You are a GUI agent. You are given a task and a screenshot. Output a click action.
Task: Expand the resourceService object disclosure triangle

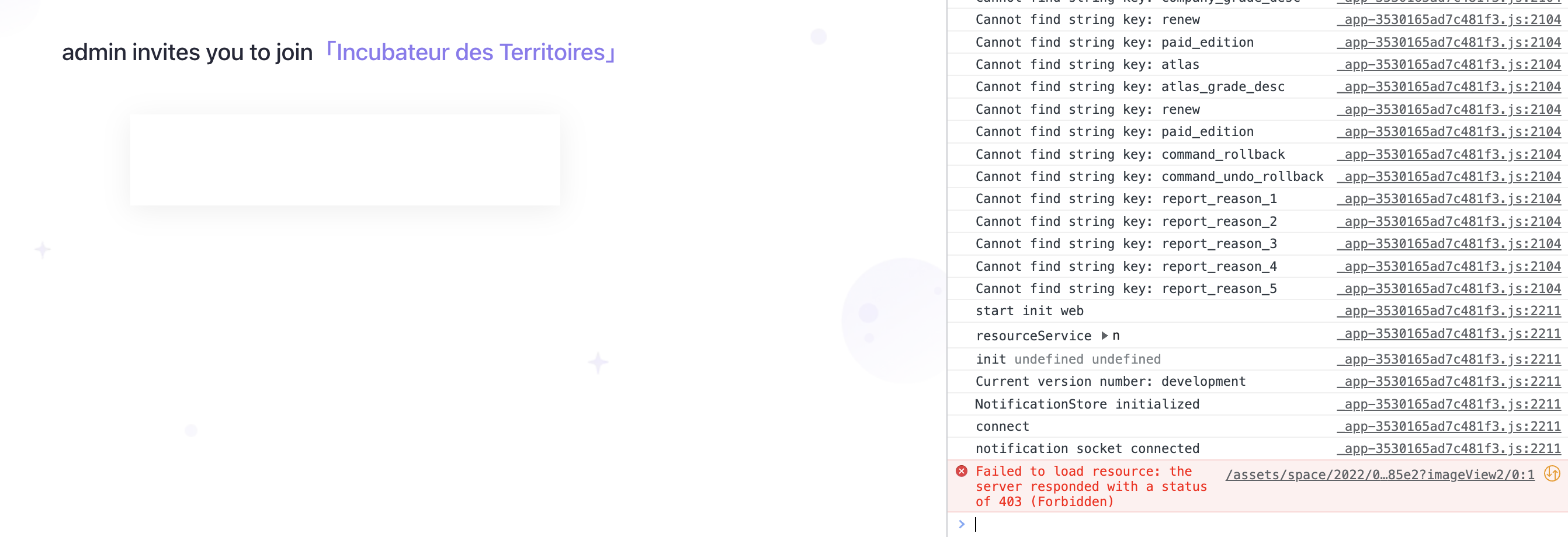tap(1104, 335)
